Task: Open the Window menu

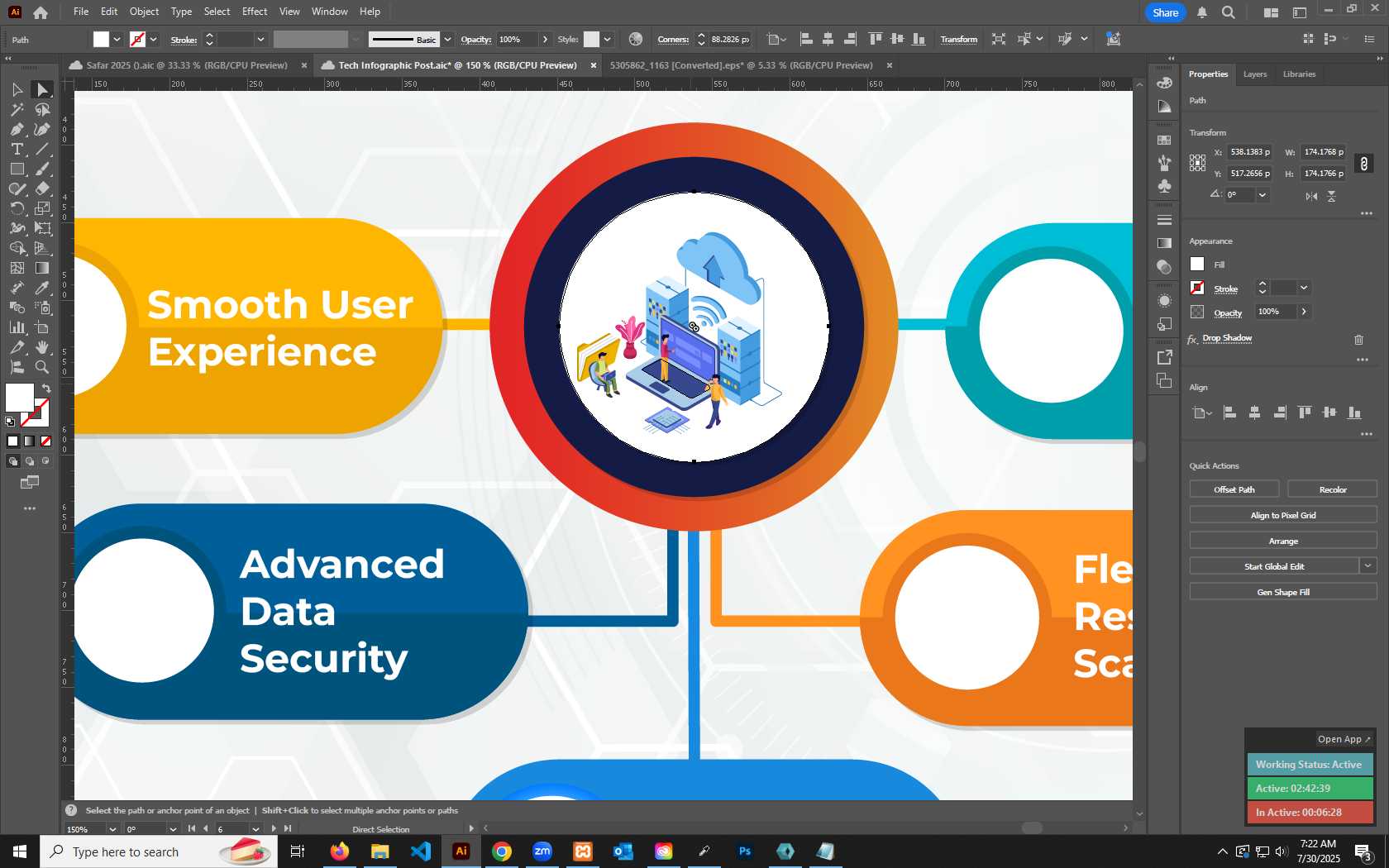Action: (x=330, y=12)
